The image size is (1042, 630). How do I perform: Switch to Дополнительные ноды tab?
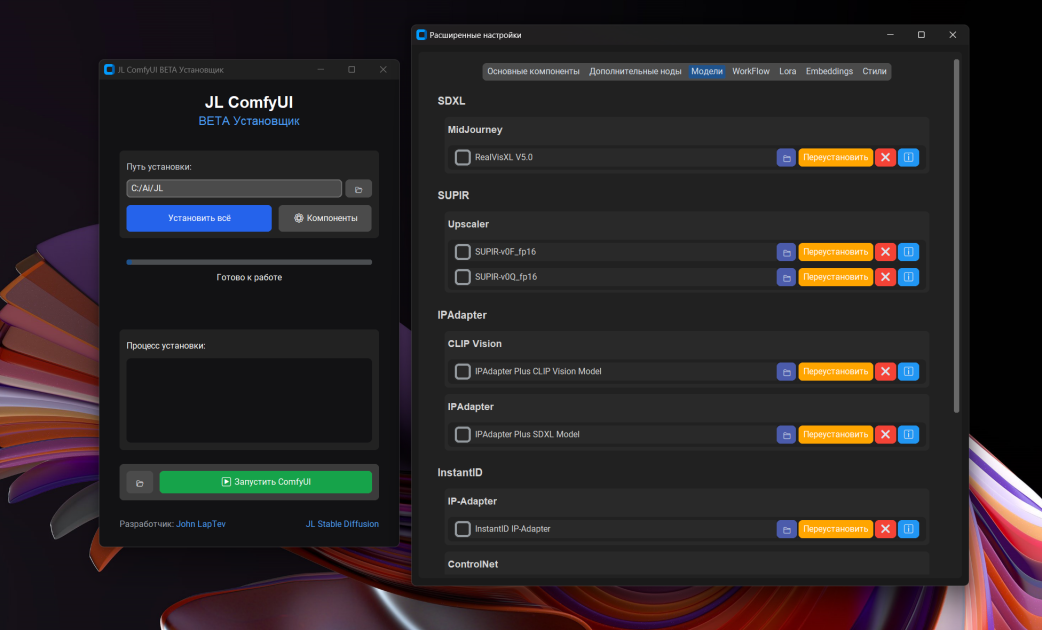click(635, 71)
